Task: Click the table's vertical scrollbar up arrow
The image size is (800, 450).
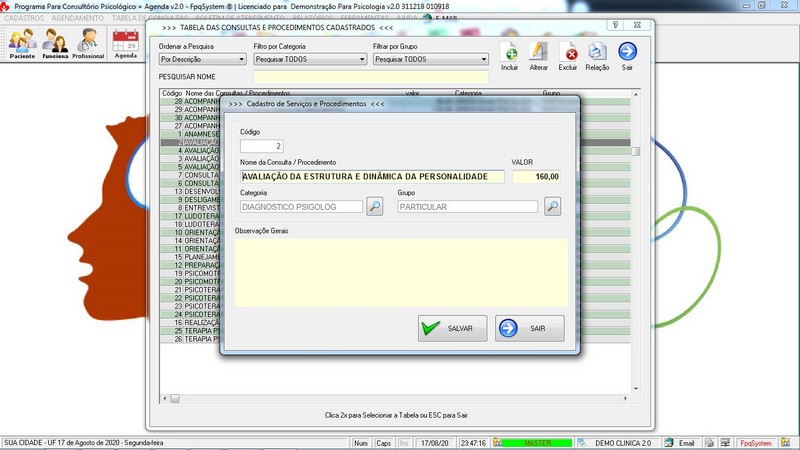Action: click(636, 94)
